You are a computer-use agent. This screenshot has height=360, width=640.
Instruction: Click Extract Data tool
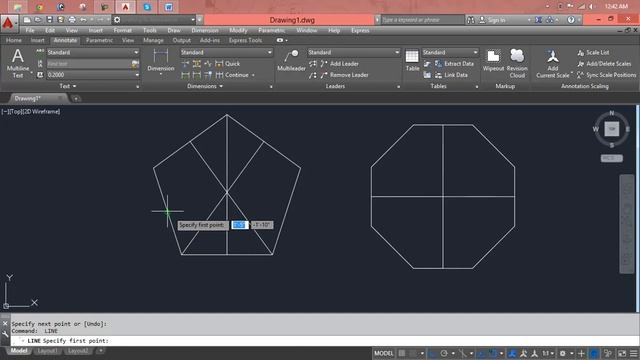coord(454,64)
